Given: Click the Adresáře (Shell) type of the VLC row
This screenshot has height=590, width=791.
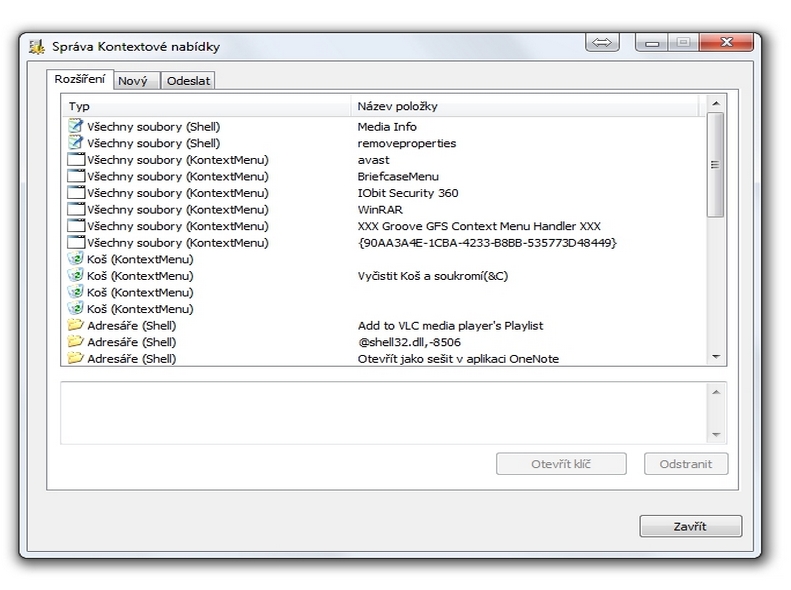Looking at the screenshot, I should coord(132,326).
